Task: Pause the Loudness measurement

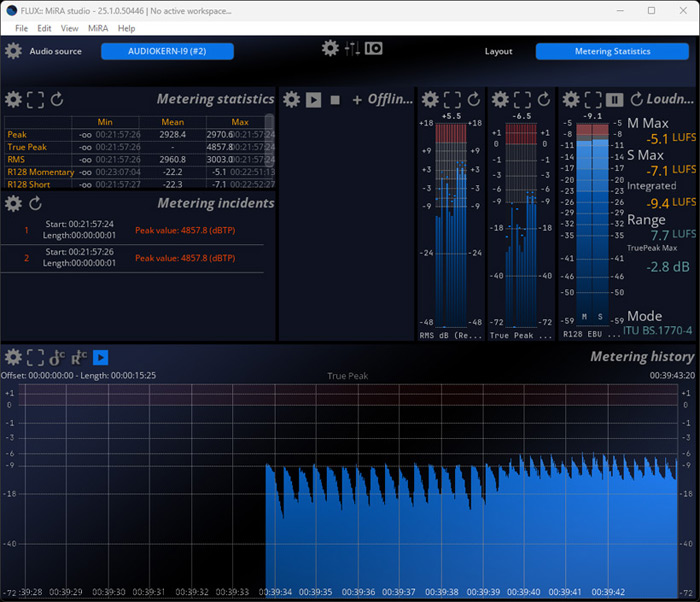Action: click(x=614, y=100)
